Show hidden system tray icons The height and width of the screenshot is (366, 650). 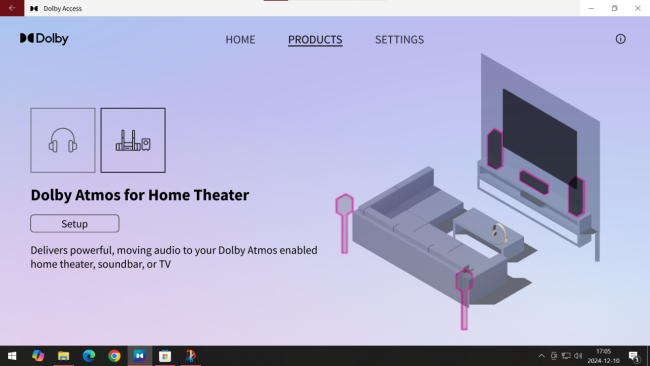coord(541,356)
